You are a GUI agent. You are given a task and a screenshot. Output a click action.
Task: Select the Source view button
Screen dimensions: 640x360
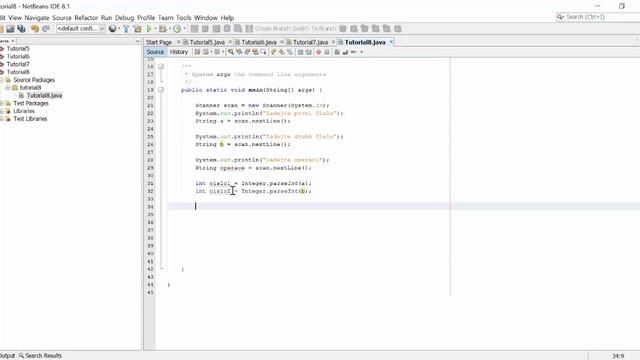(155, 52)
